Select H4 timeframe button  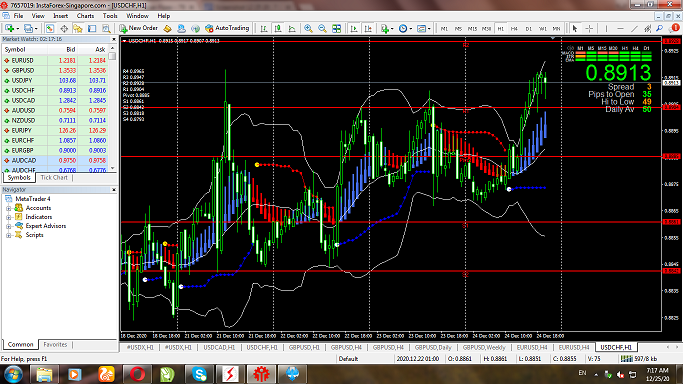tap(514, 29)
